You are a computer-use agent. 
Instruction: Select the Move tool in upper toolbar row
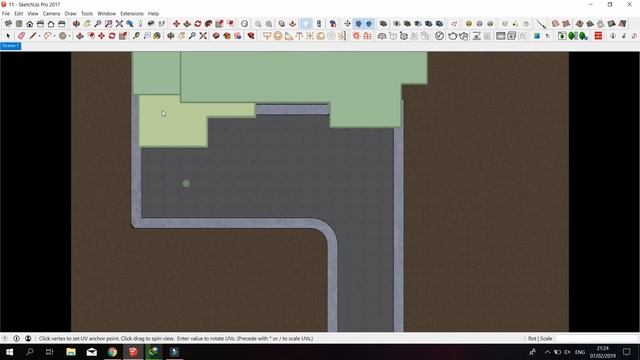(x=176, y=24)
